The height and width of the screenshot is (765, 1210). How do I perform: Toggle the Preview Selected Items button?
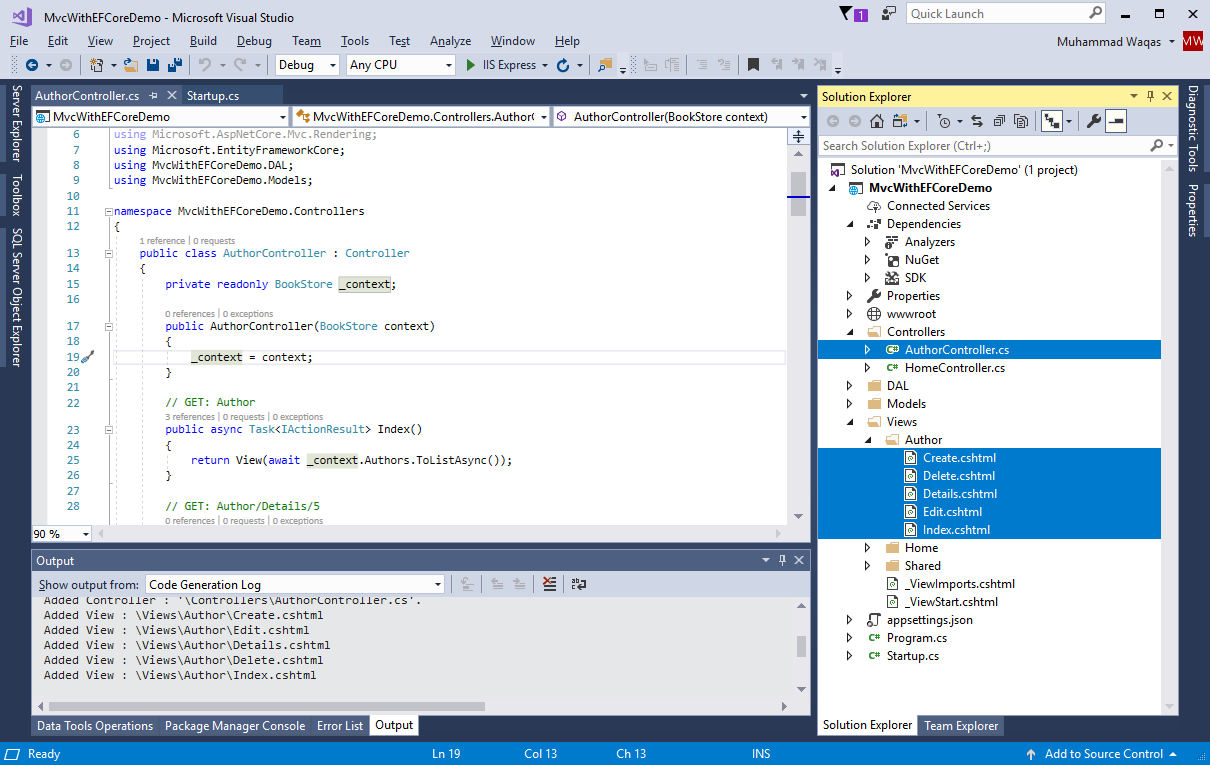pyautogui.click(x=1116, y=121)
